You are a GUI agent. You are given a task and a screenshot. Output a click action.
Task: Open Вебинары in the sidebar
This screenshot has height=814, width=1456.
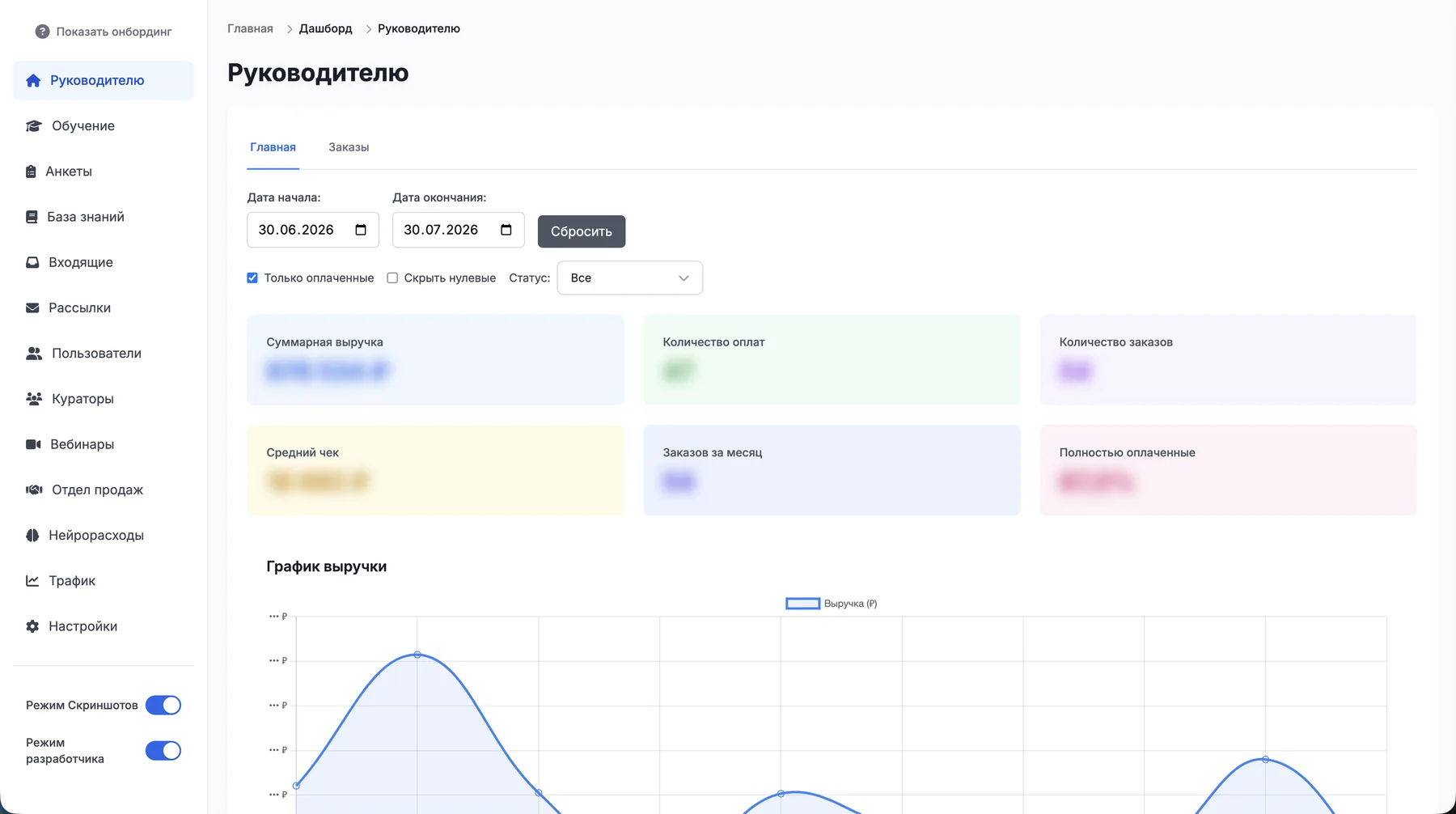coord(104,444)
